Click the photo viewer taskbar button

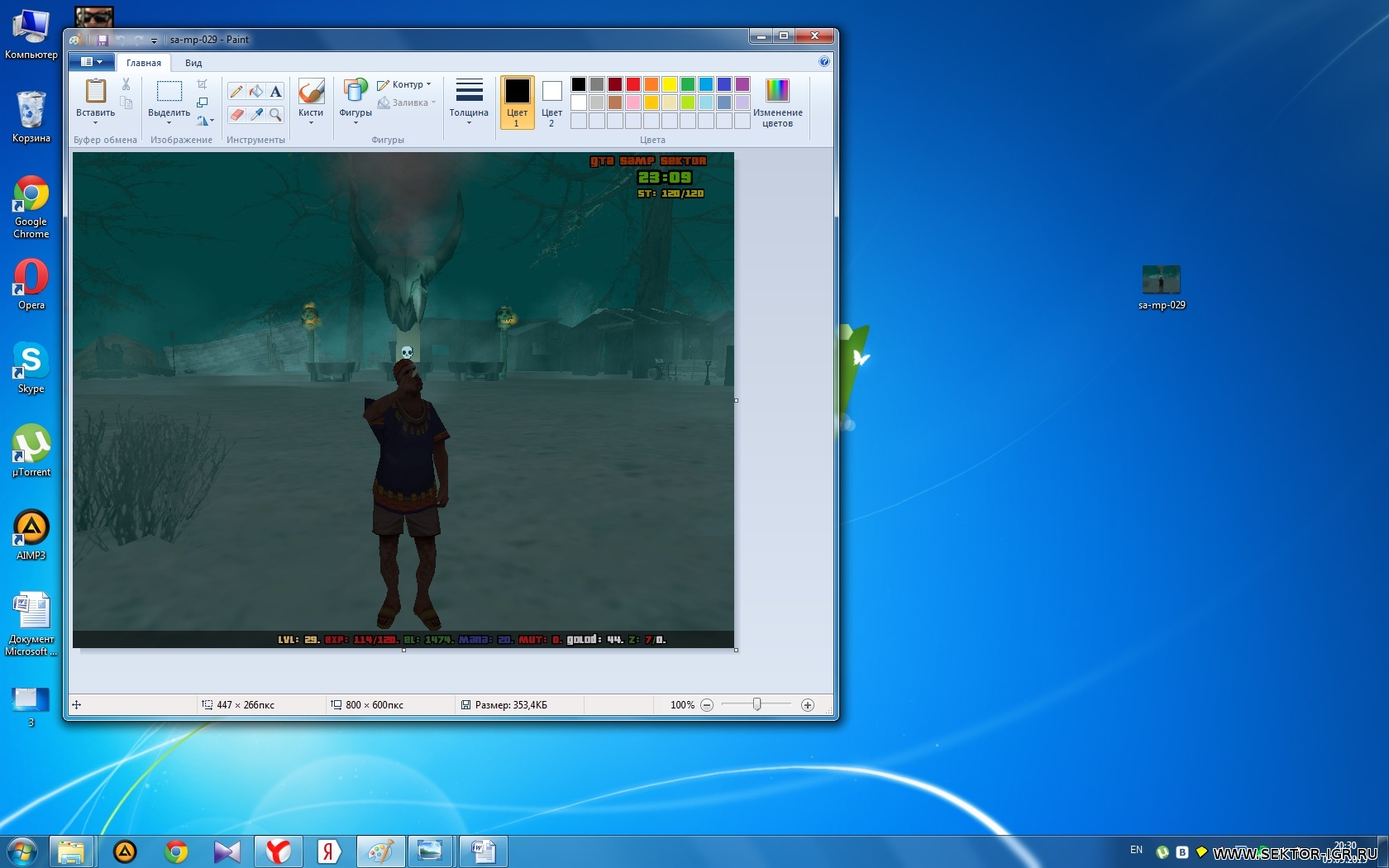[431, 851]
